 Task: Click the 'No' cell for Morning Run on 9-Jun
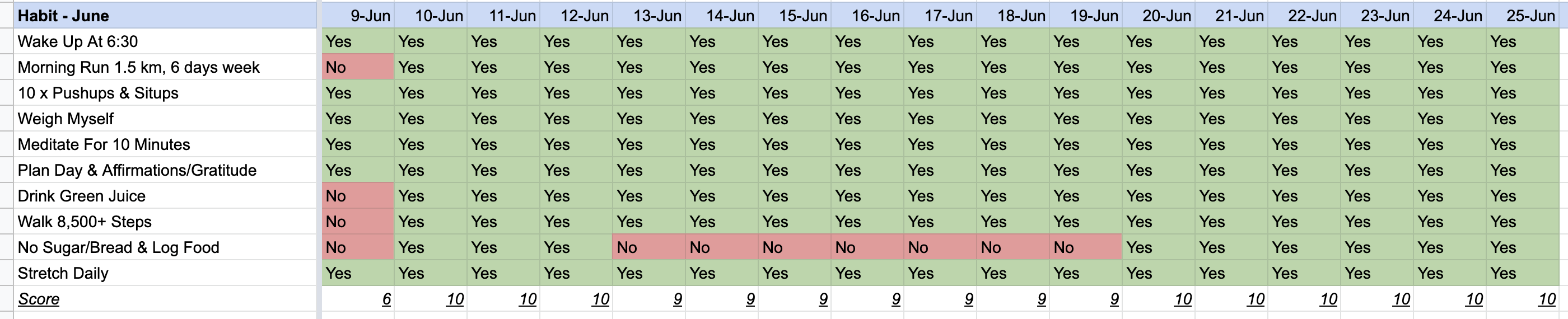click(x=358, y=67)
